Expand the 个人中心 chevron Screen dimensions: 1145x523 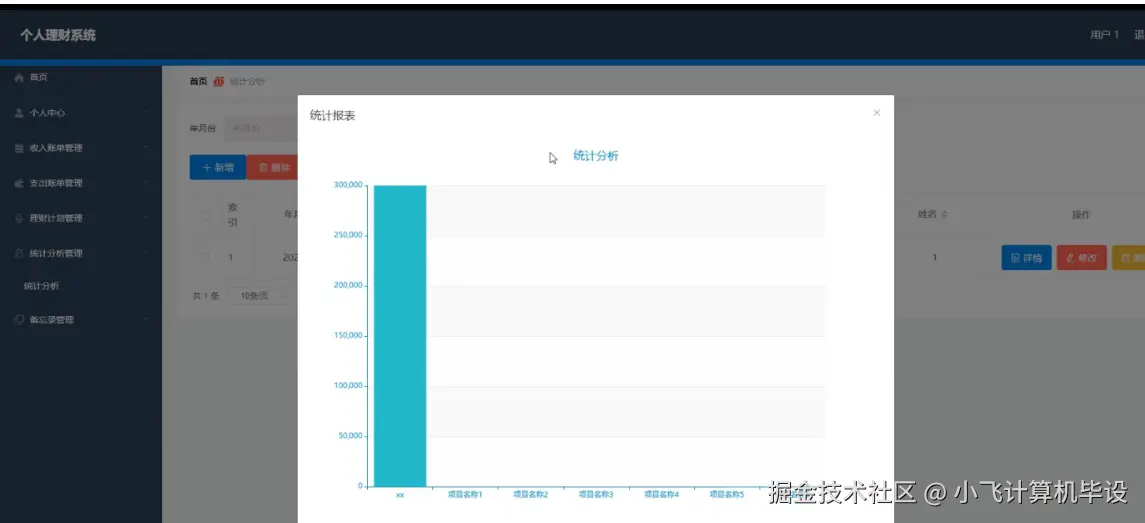(x=146, y=112)
